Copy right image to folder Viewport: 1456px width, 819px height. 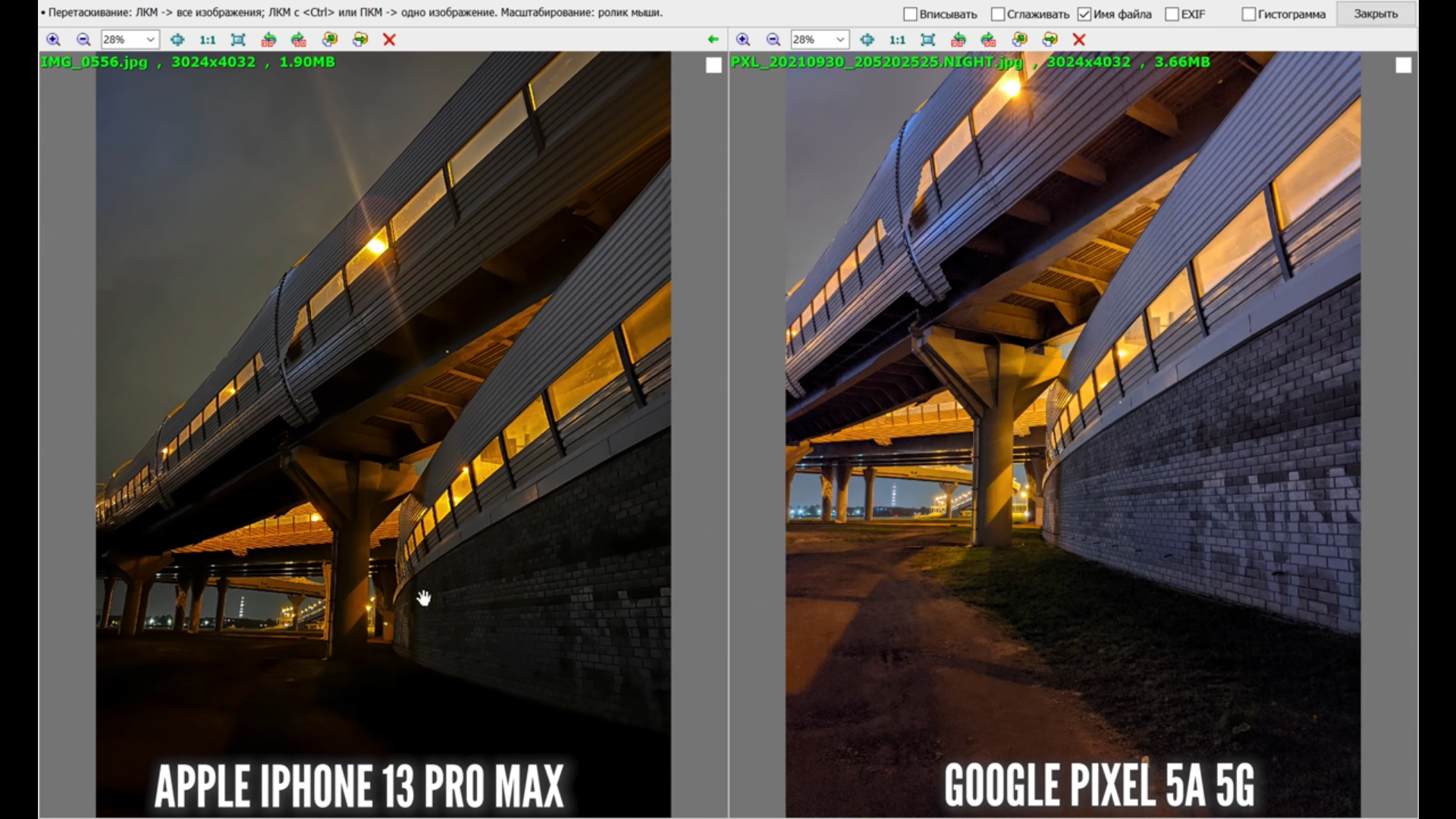(x=1020, y=39)
